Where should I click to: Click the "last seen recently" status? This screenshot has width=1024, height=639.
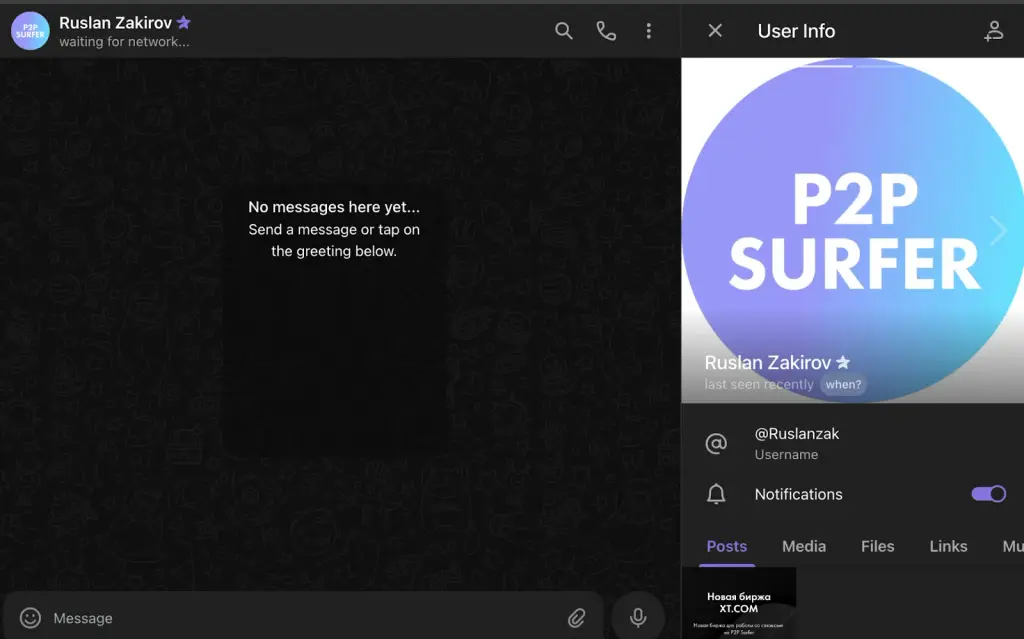[759, 384]
